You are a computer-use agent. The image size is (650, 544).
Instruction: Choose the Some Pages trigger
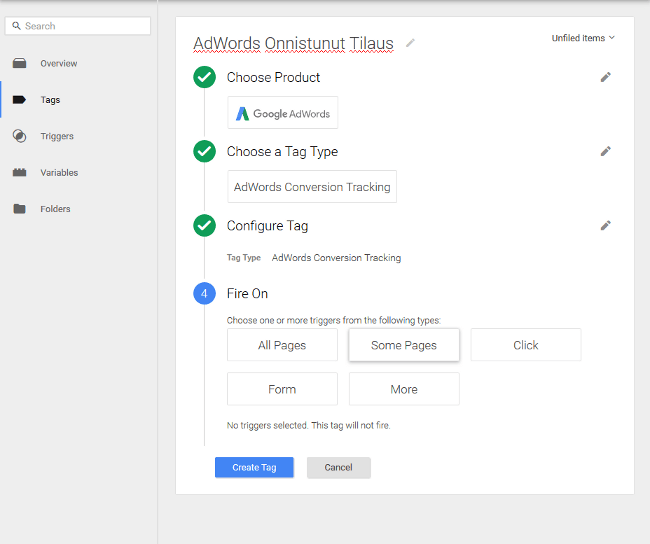404,345
